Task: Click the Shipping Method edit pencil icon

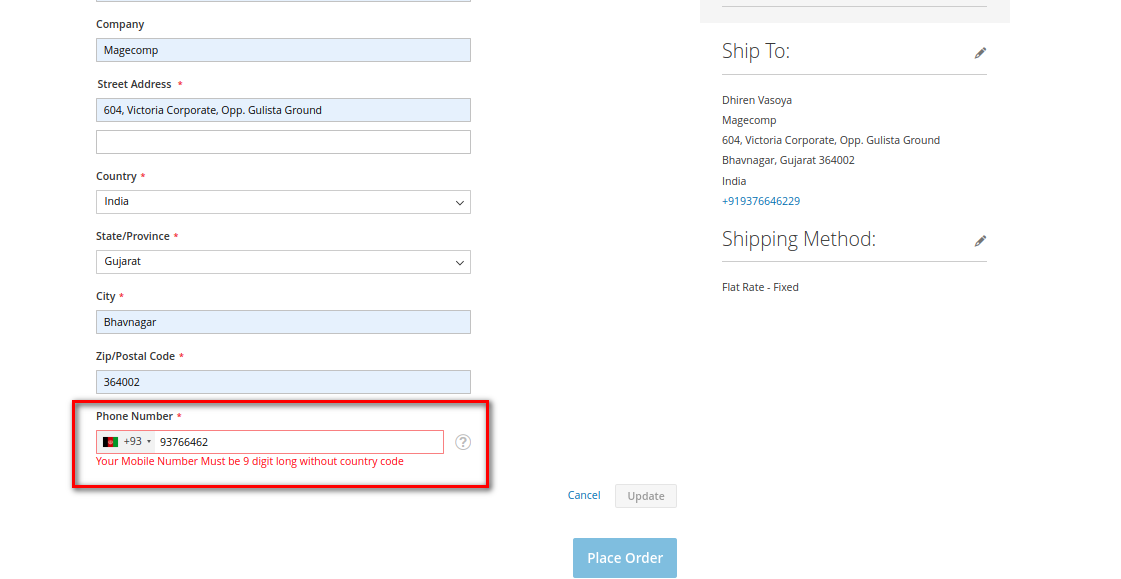Action: coord(980,241)
